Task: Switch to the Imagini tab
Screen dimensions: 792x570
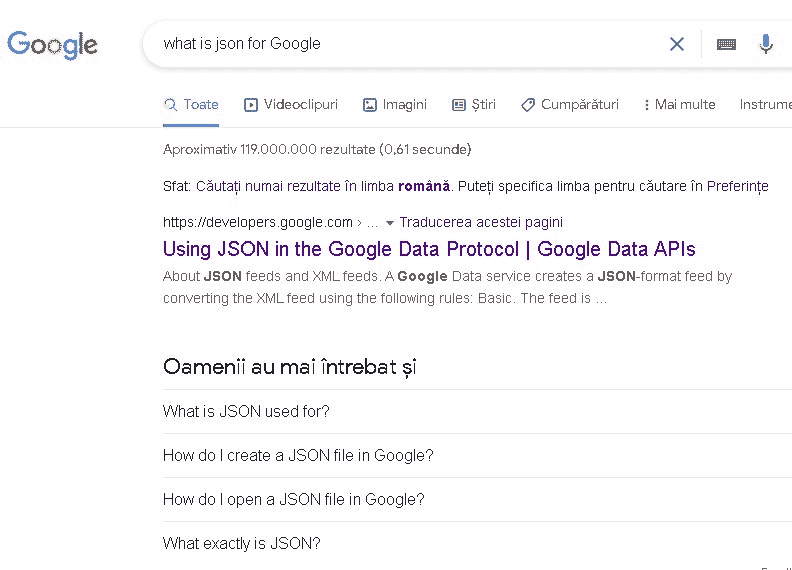Action: point(395,104)
